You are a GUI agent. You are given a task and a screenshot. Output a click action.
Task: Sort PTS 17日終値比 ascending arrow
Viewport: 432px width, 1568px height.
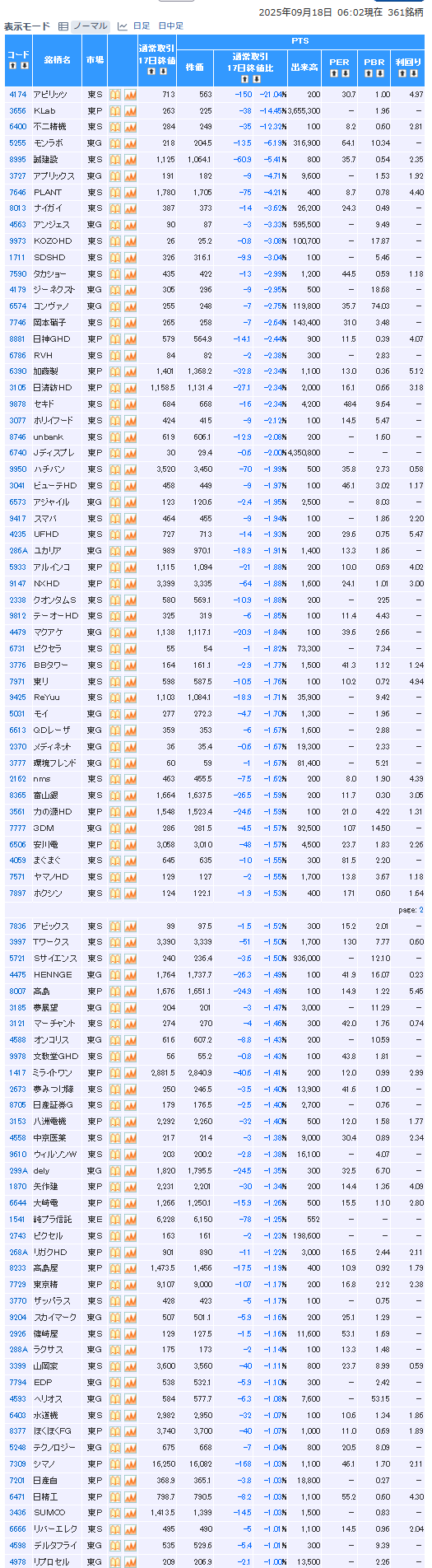pos(244,79)
